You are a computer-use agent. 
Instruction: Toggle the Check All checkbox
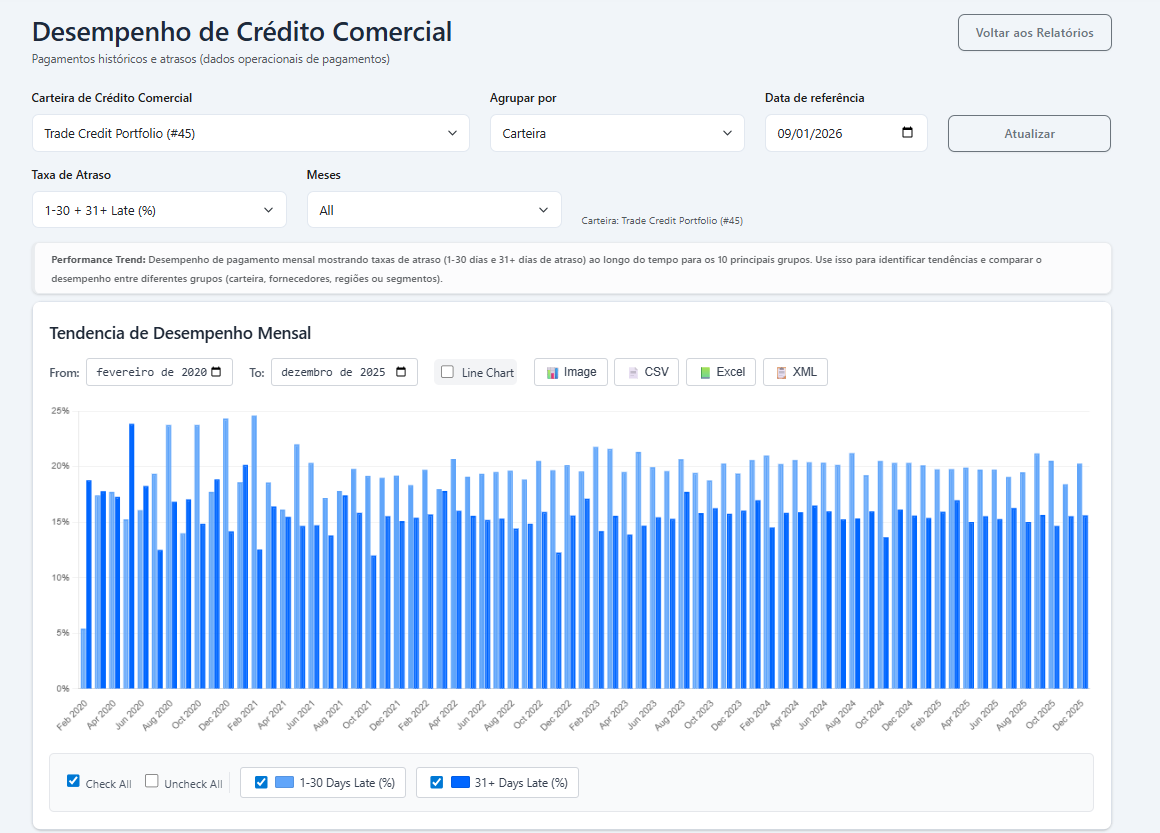[73, 781]
